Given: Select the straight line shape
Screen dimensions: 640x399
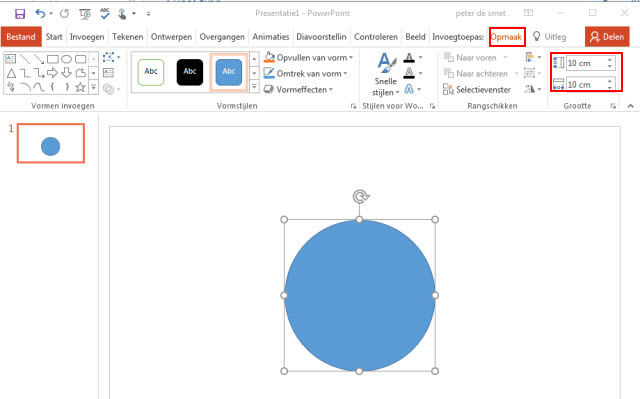Looking at the screenshot, I should click(x=25, y=59).
